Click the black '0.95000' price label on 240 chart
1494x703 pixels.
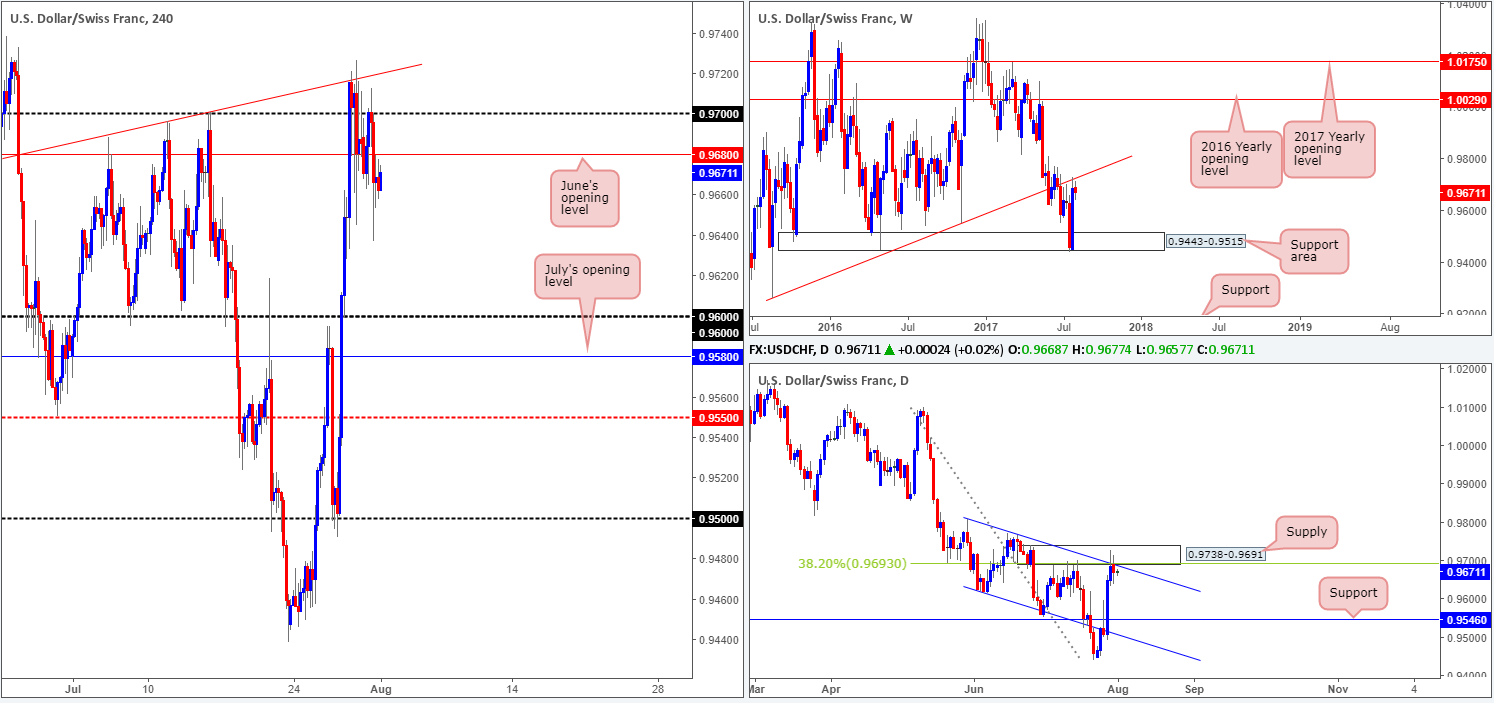(x=718, y=519)
